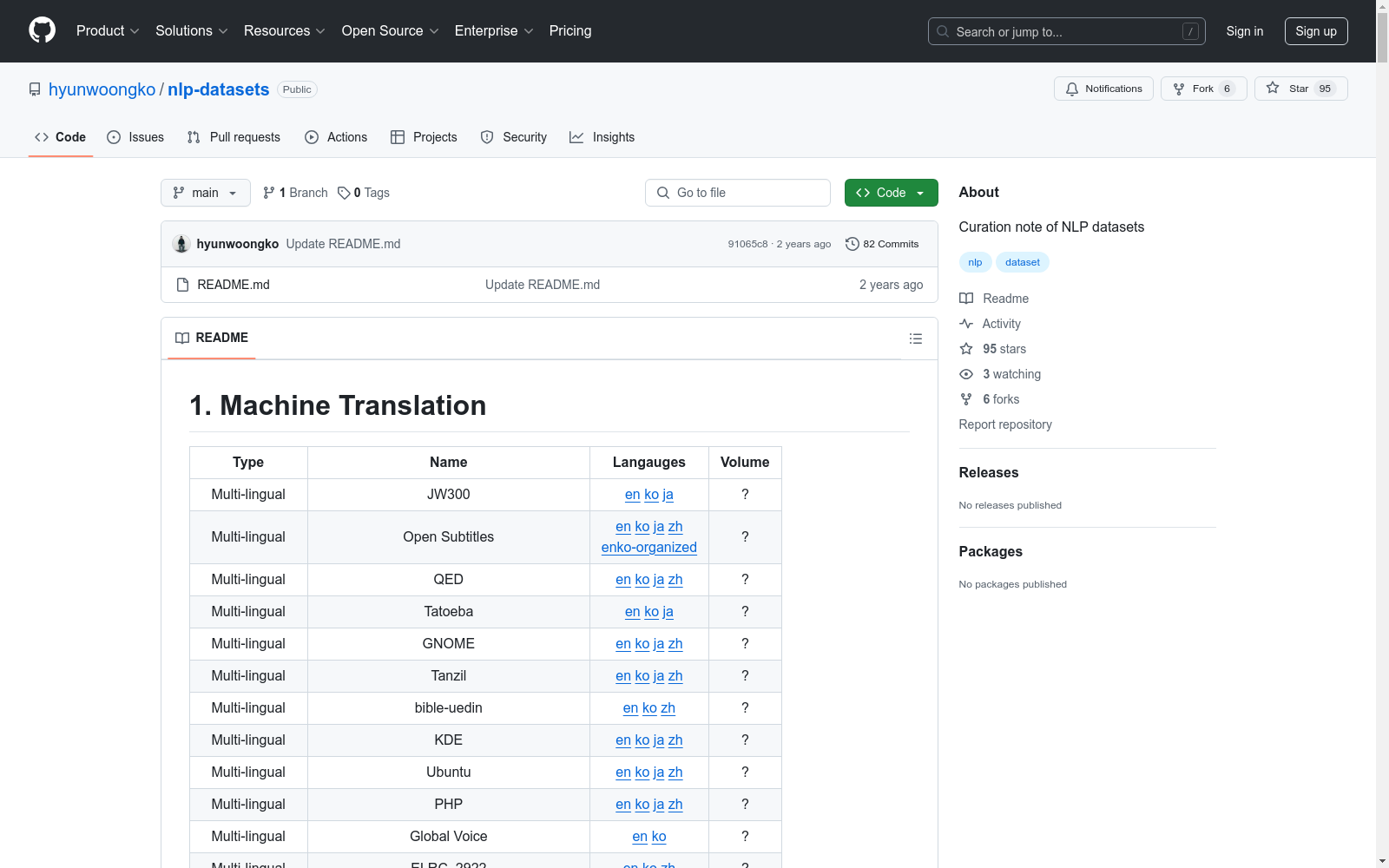
Task: Open the enko-organized Open Subtitles link
Action: [649, 548]
